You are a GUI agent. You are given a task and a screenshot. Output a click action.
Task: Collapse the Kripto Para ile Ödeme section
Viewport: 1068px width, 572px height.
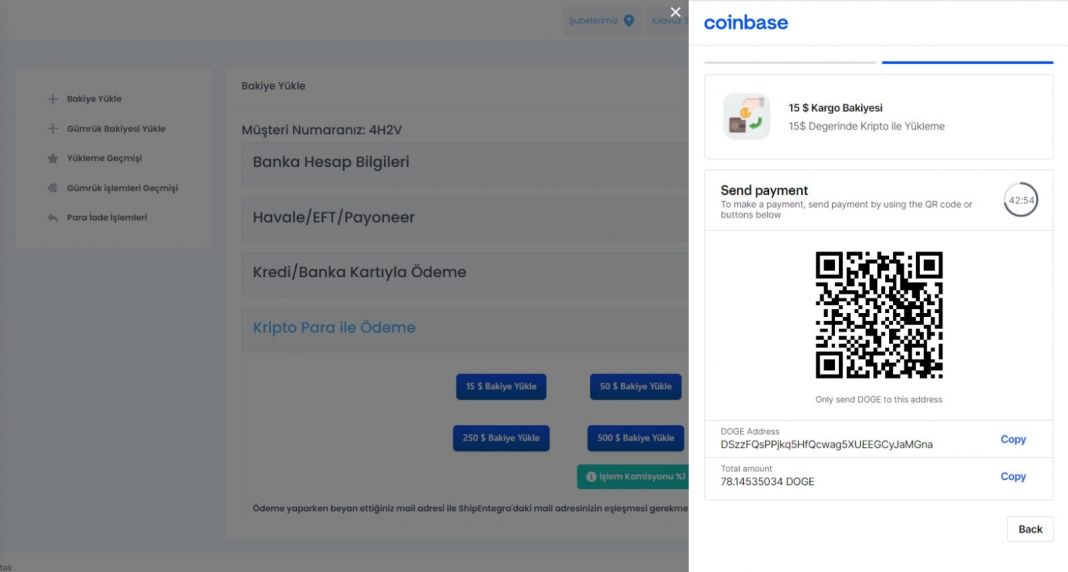coord(465,328)
